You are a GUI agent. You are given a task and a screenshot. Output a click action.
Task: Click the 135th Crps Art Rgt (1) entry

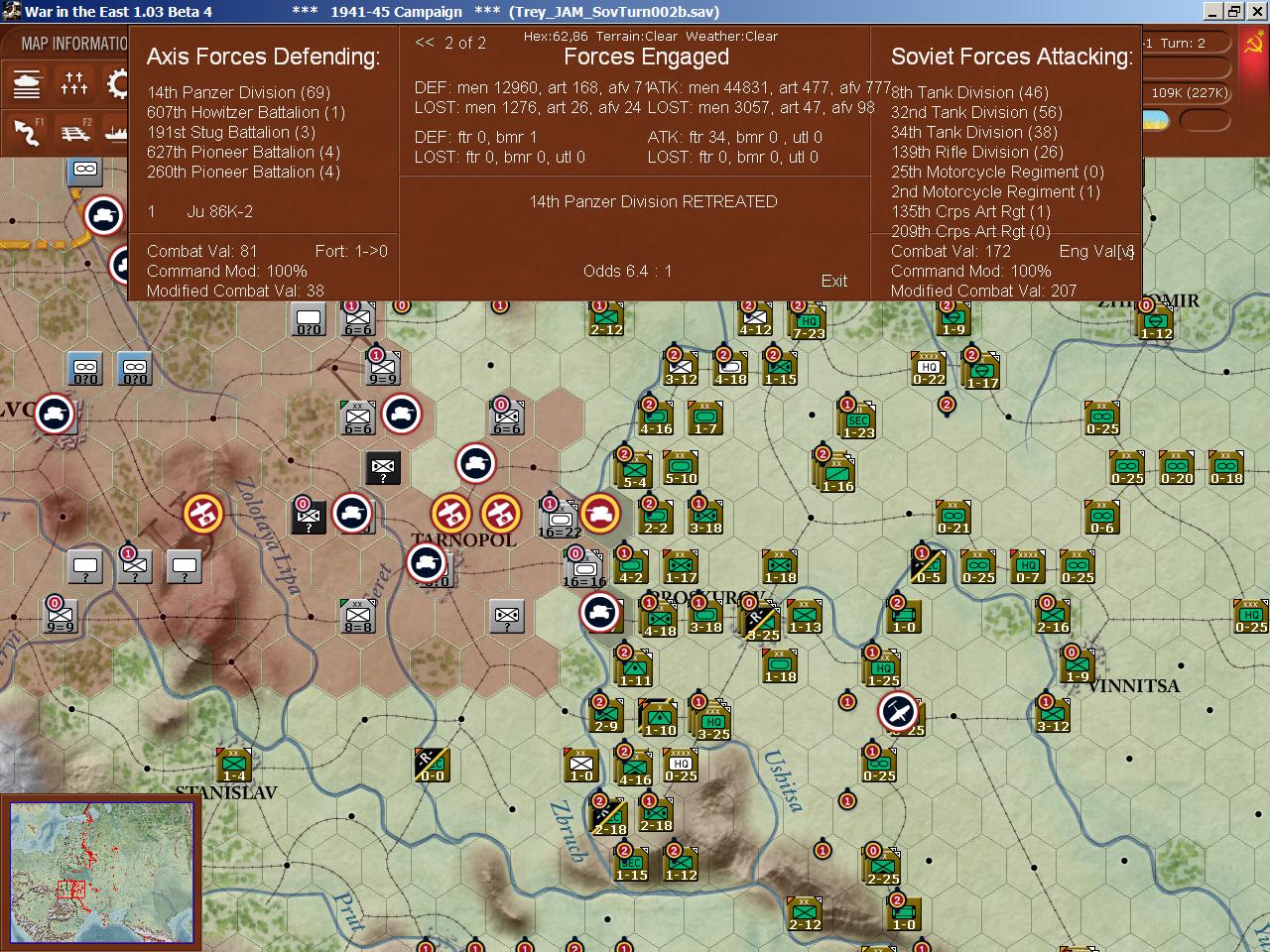point(970,211)
